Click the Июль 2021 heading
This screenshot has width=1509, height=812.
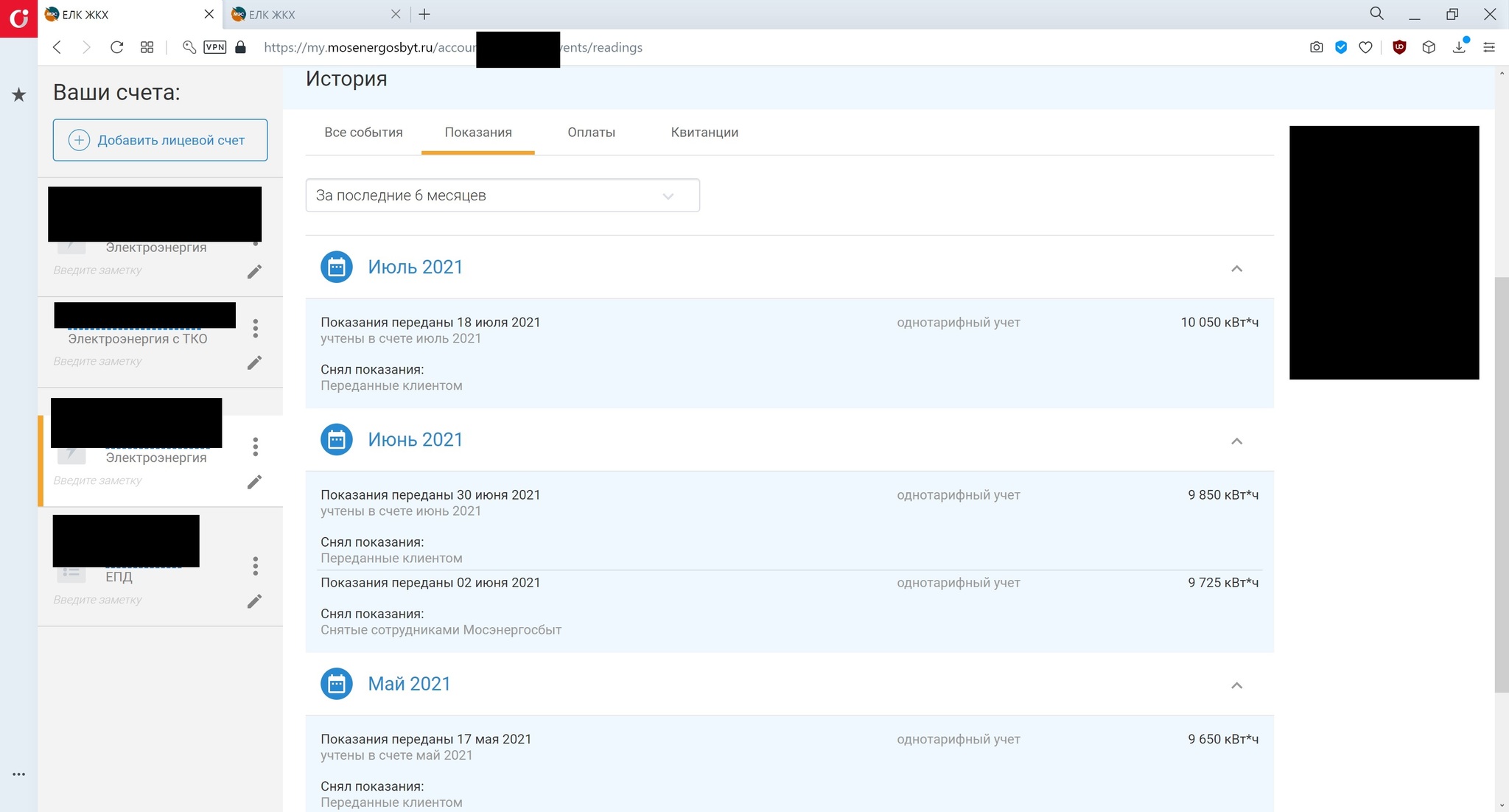click(415, 267)
